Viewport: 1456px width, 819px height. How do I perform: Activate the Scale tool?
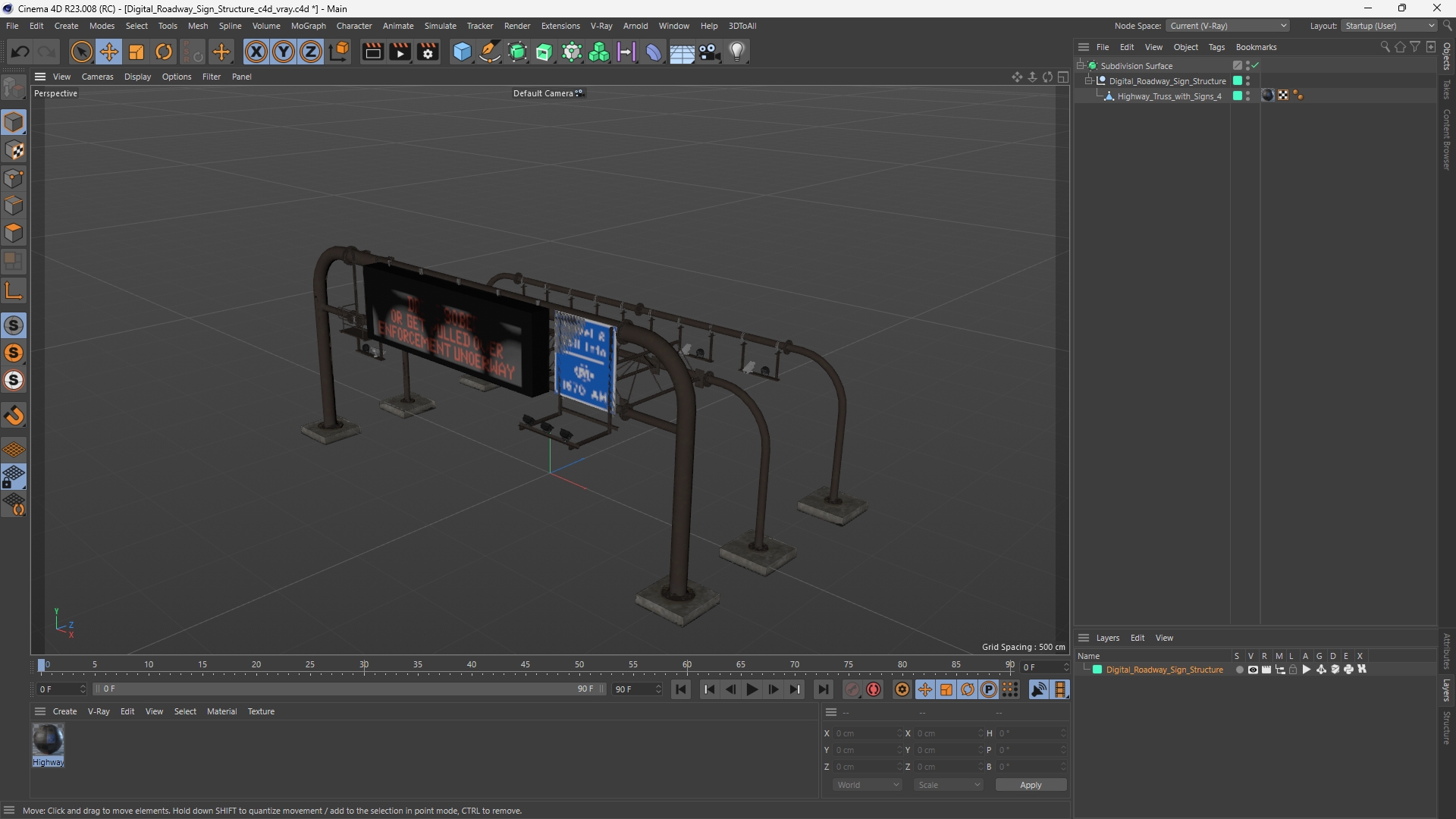point(136,52)
